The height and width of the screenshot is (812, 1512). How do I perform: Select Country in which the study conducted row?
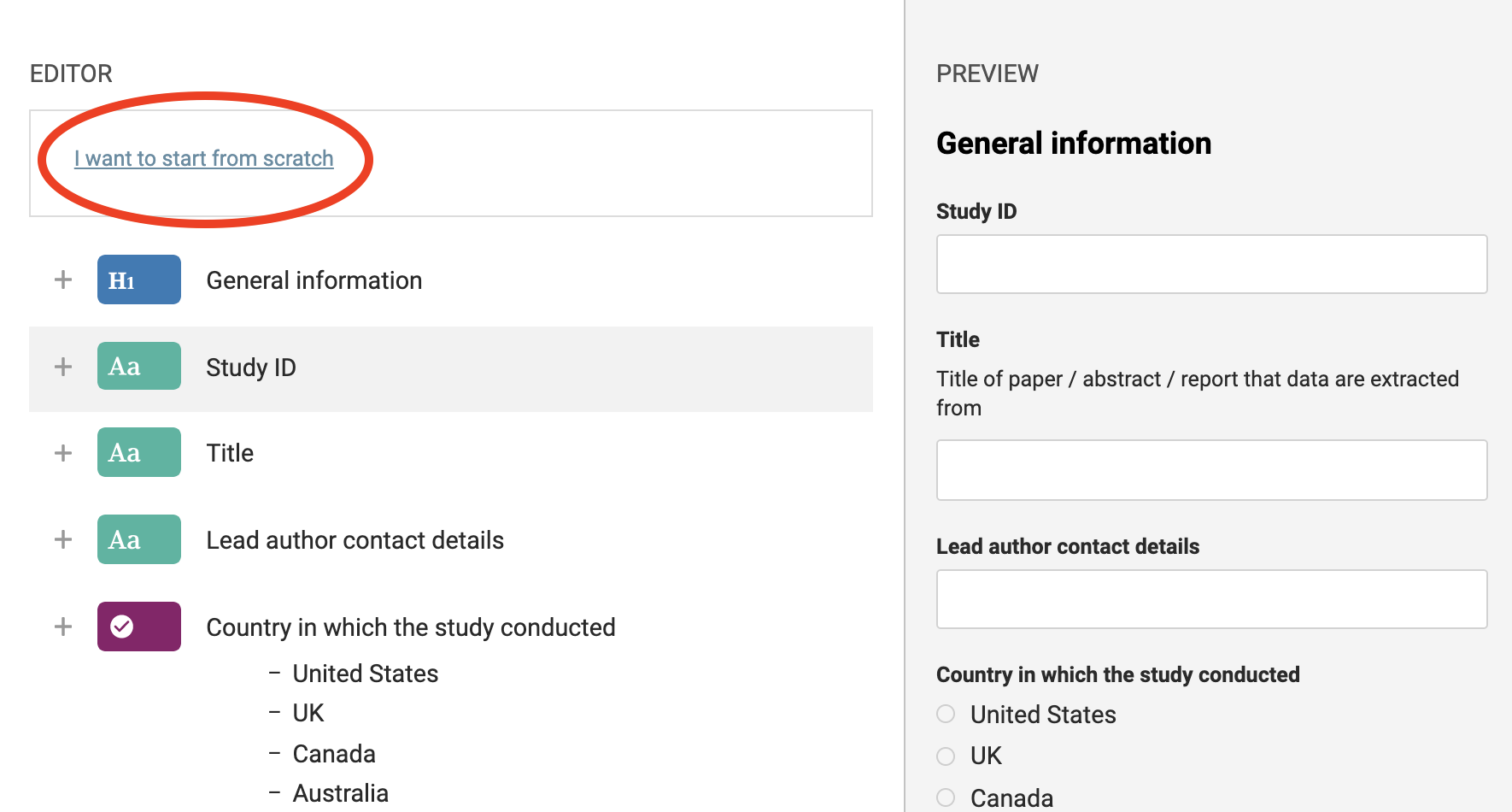[411, 627]
